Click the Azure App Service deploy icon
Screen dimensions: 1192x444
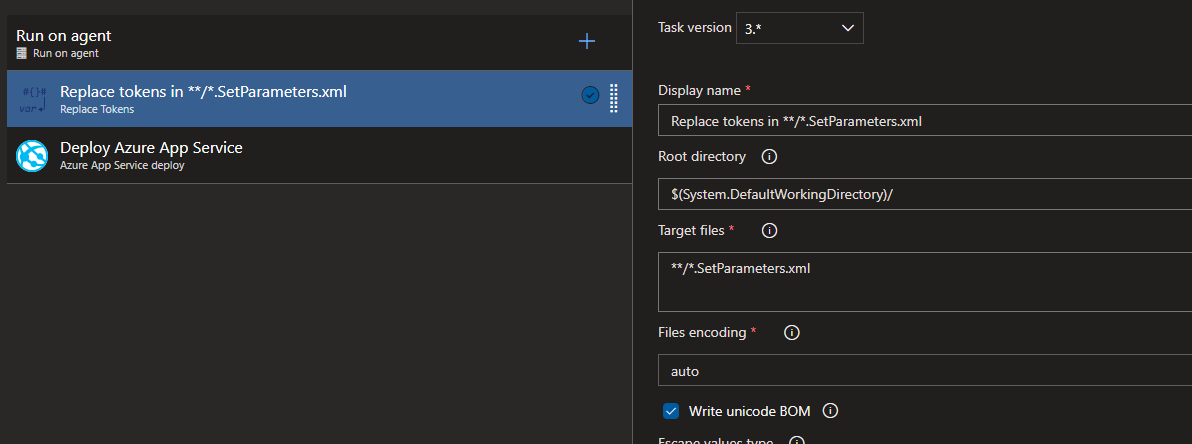pos(32,155)
